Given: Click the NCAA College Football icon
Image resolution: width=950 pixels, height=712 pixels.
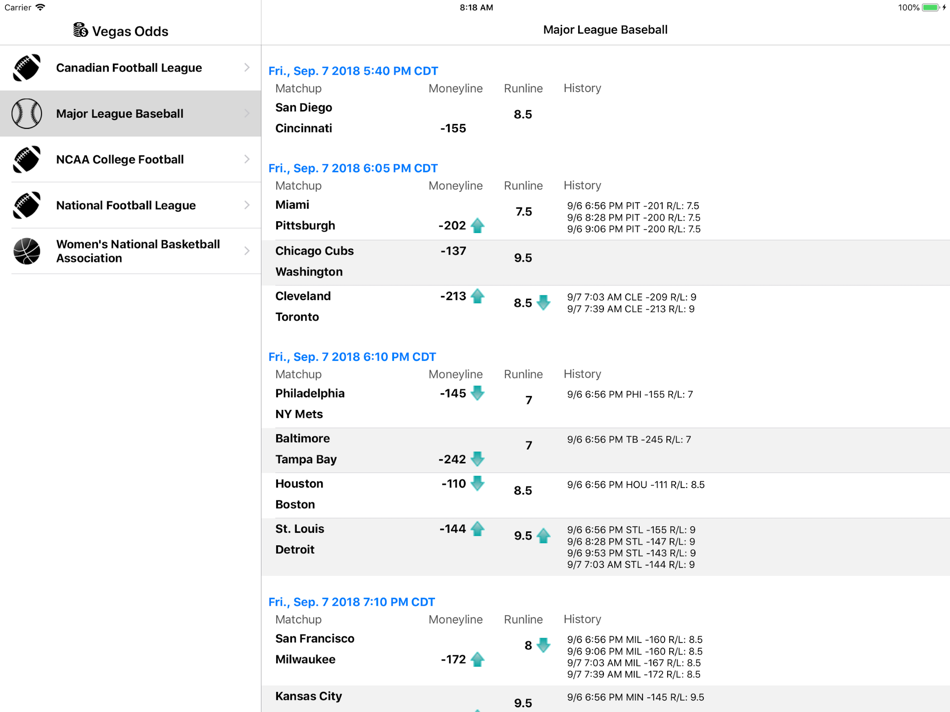Looking at the screenshot, I should pos(27,159).
